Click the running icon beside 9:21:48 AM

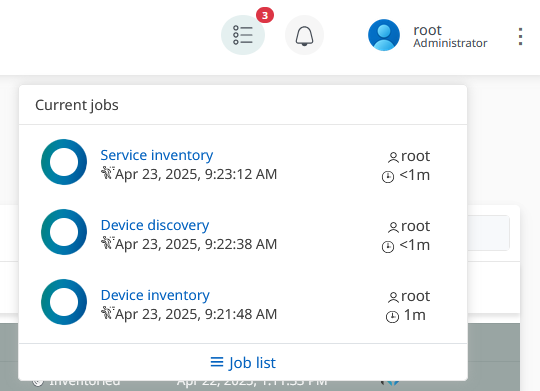[107, 312]
